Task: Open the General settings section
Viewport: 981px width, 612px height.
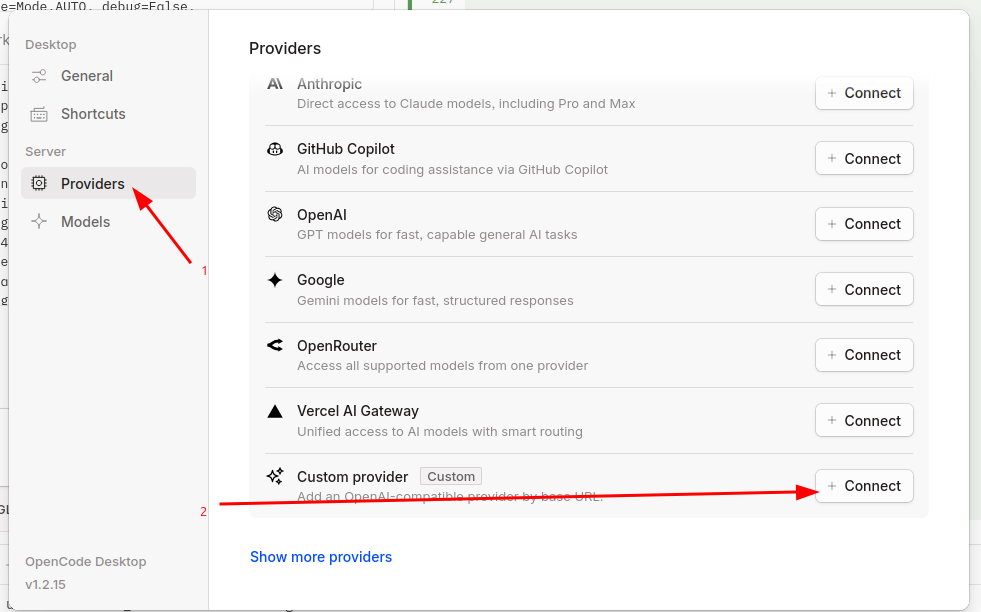Action: tap(86, 76)
